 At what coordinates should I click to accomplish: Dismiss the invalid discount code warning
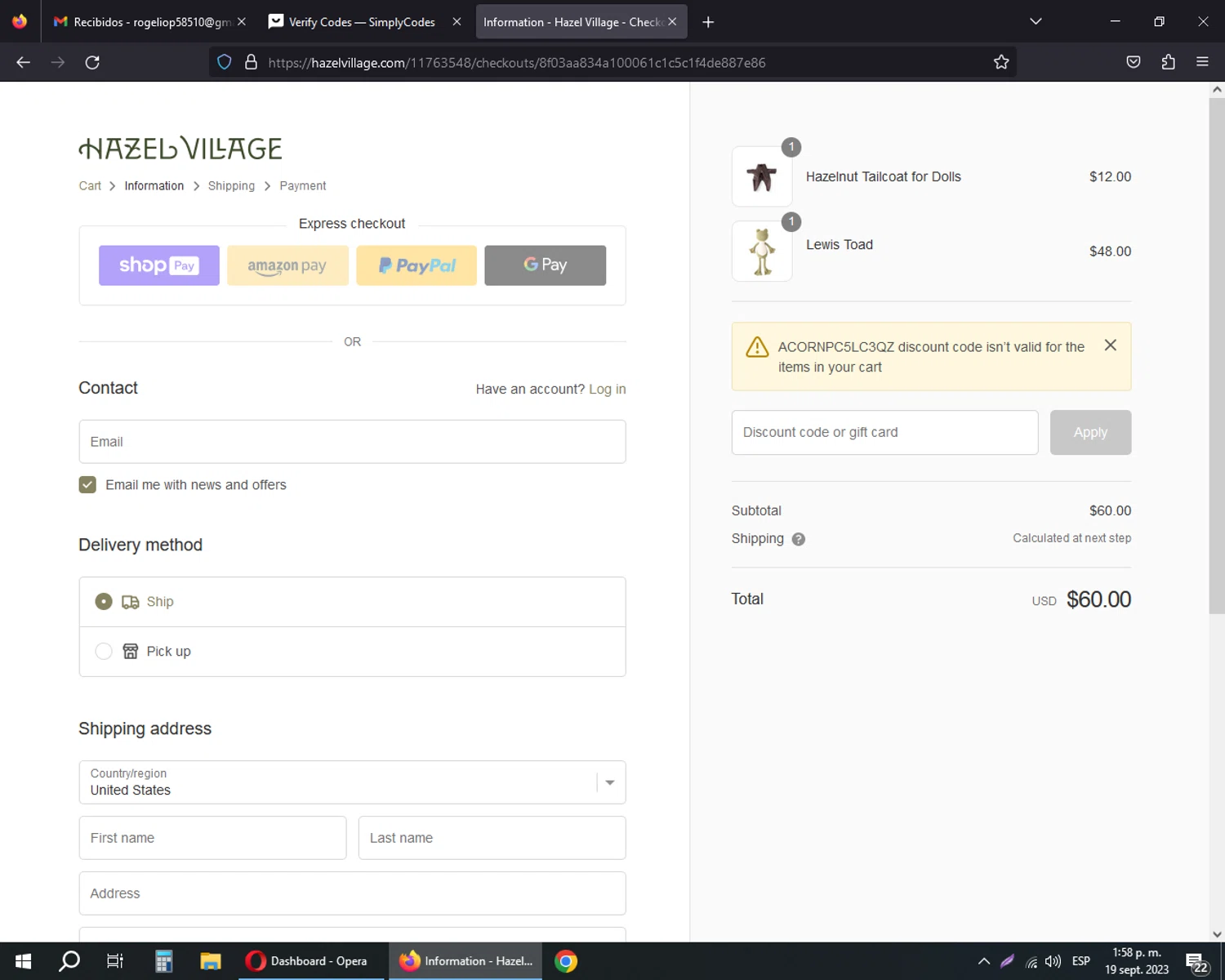point(1111,345)
